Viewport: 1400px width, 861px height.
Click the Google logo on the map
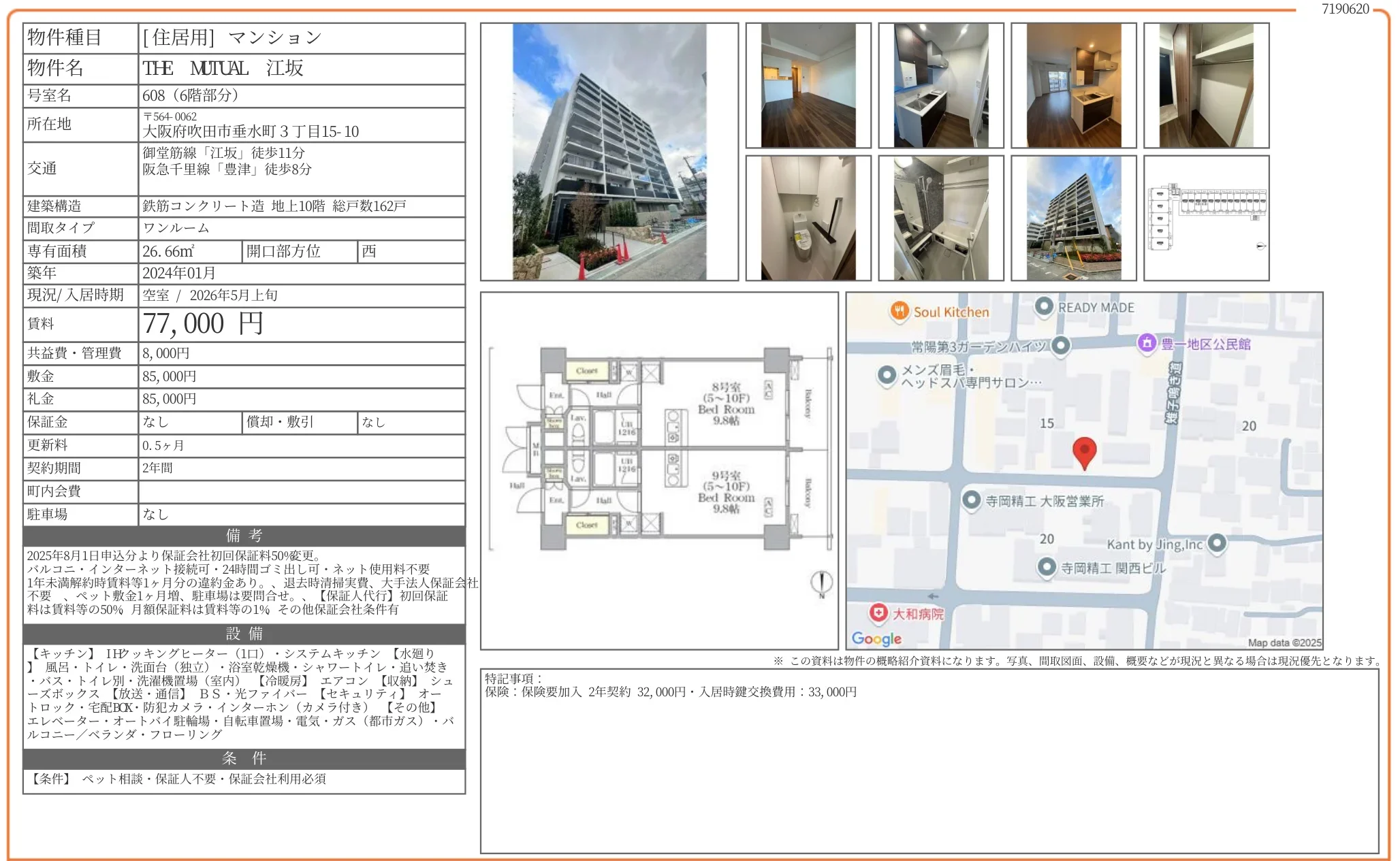coord(876,638)
